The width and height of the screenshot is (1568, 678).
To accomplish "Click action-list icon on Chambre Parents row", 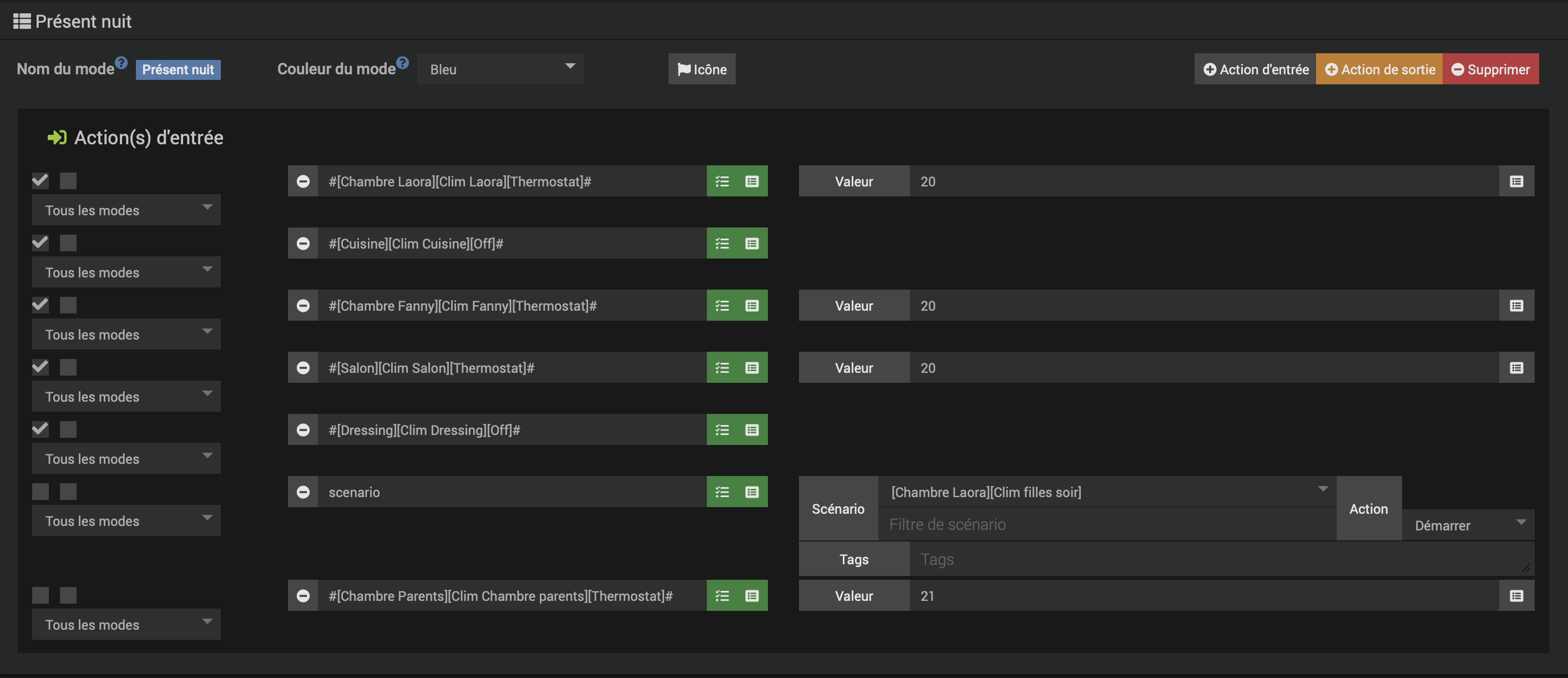I will (722, 596).
